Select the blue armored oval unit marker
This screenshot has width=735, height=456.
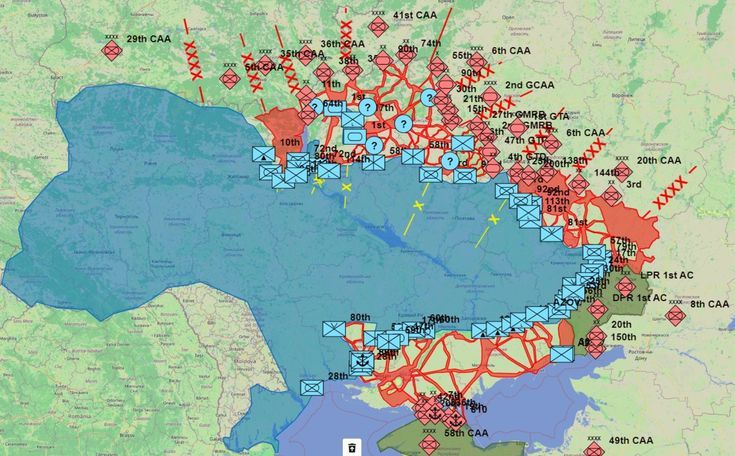coord(355,137)
